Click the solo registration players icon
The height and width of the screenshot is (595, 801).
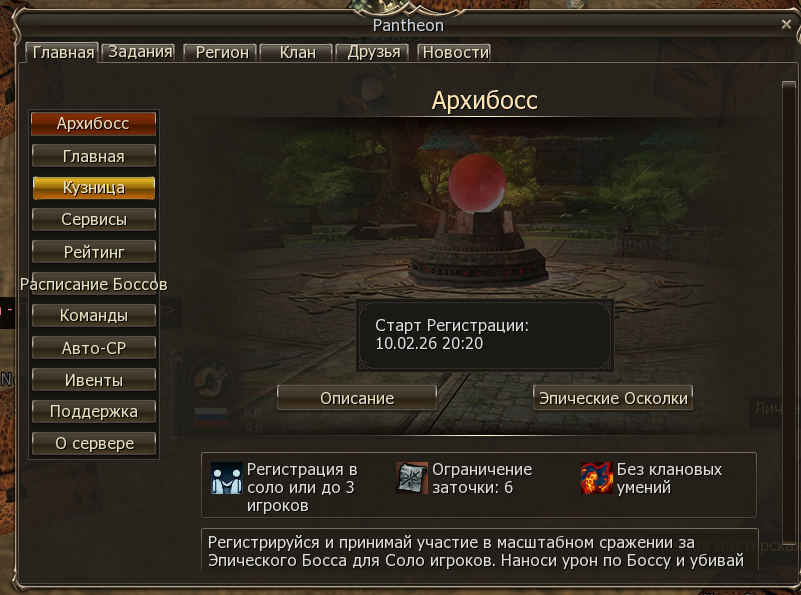point(227,478)
